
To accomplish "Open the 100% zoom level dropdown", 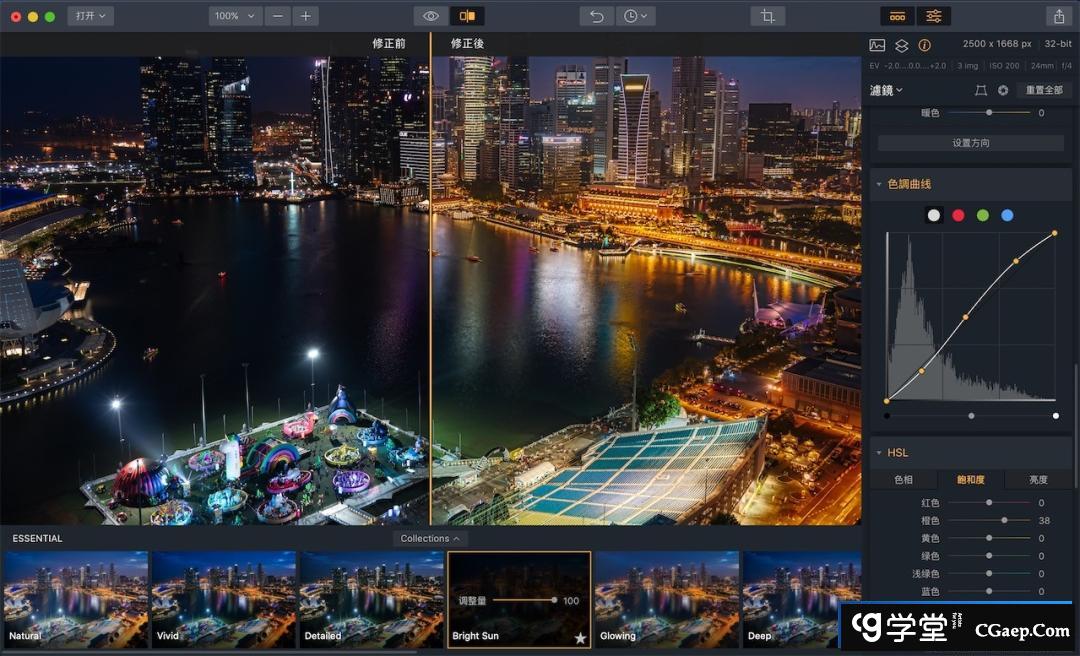I will (x=235, y=16).
